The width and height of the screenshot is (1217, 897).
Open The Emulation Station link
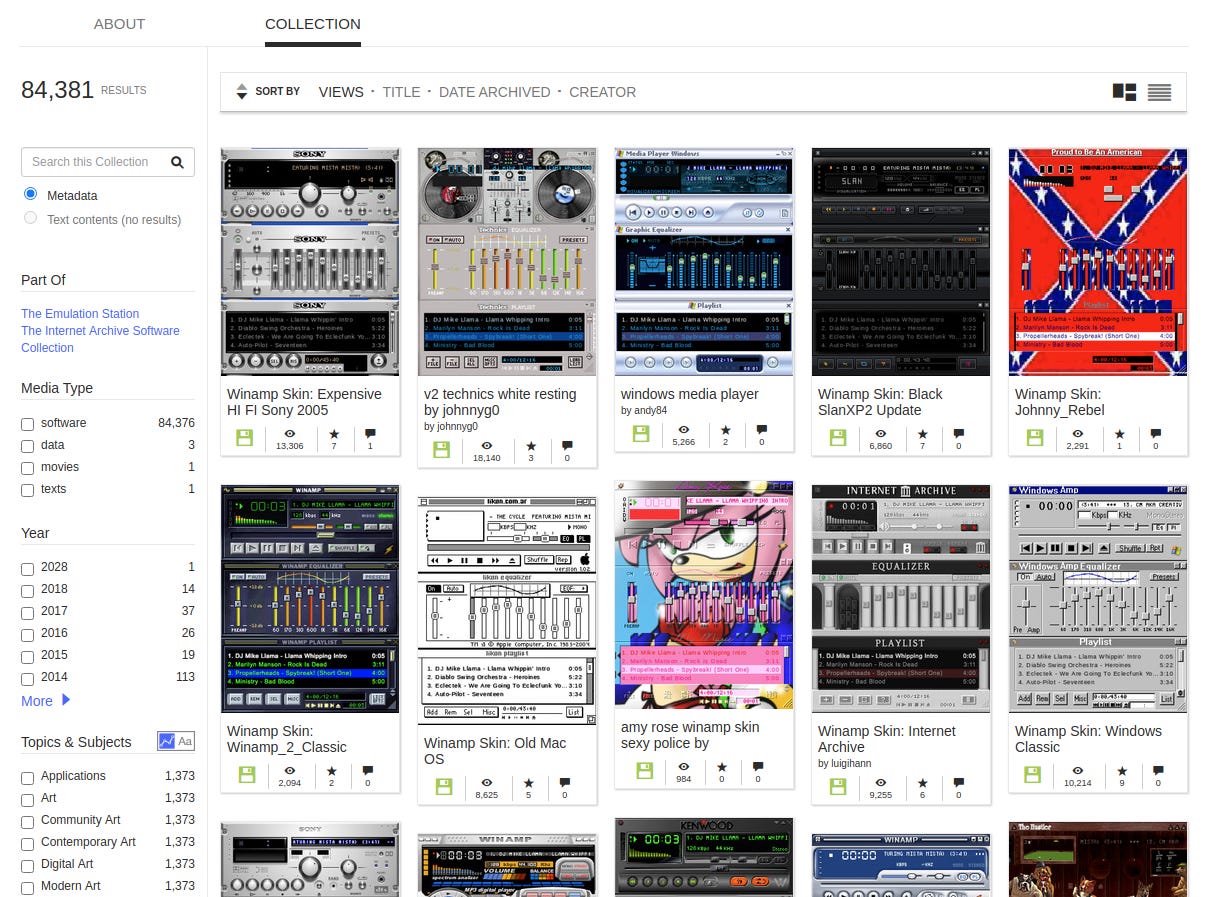(x=80, y=313)
